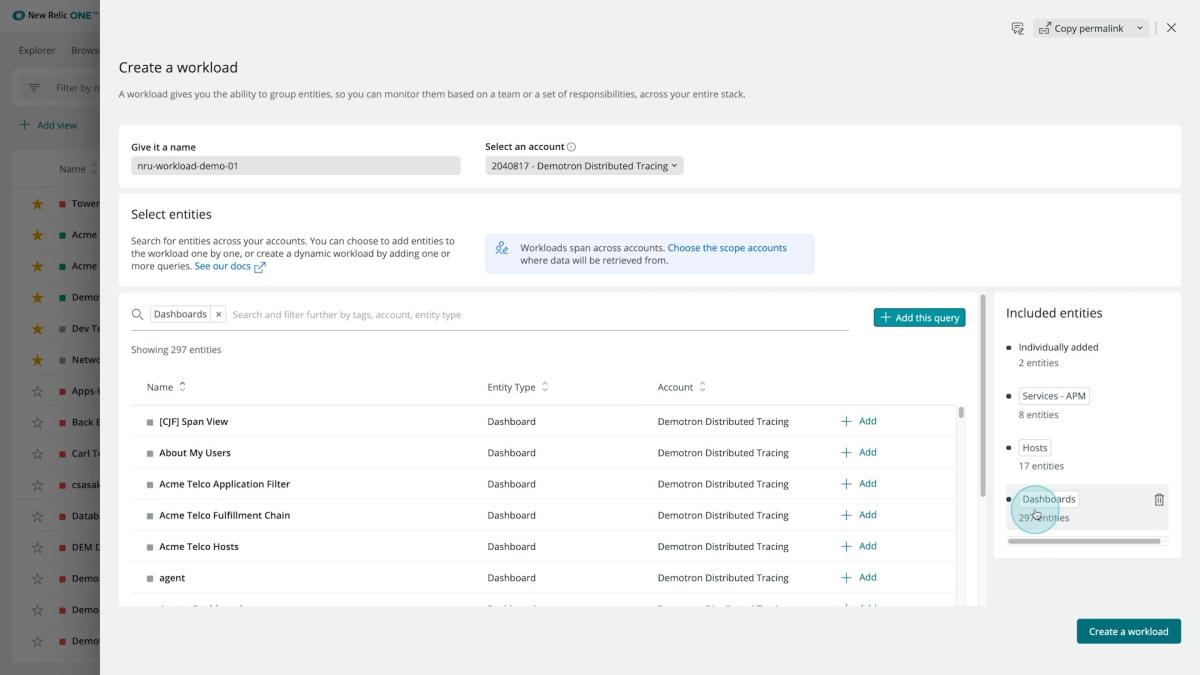Switch to the Explorer tab in the background page
The image size is (1200, 675).
pyautogui.click(x=37, y=50)
